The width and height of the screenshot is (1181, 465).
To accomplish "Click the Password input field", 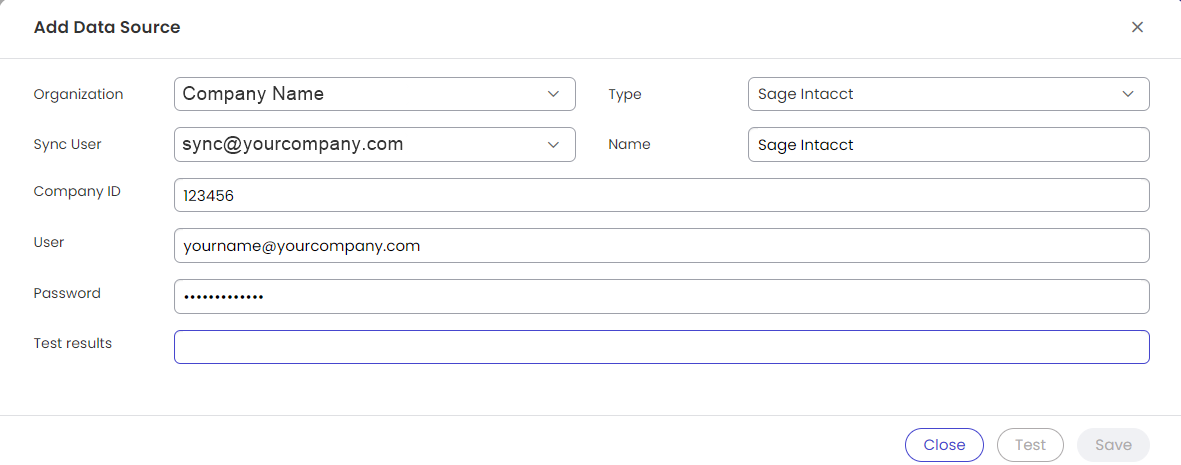I will coord(661,297).
